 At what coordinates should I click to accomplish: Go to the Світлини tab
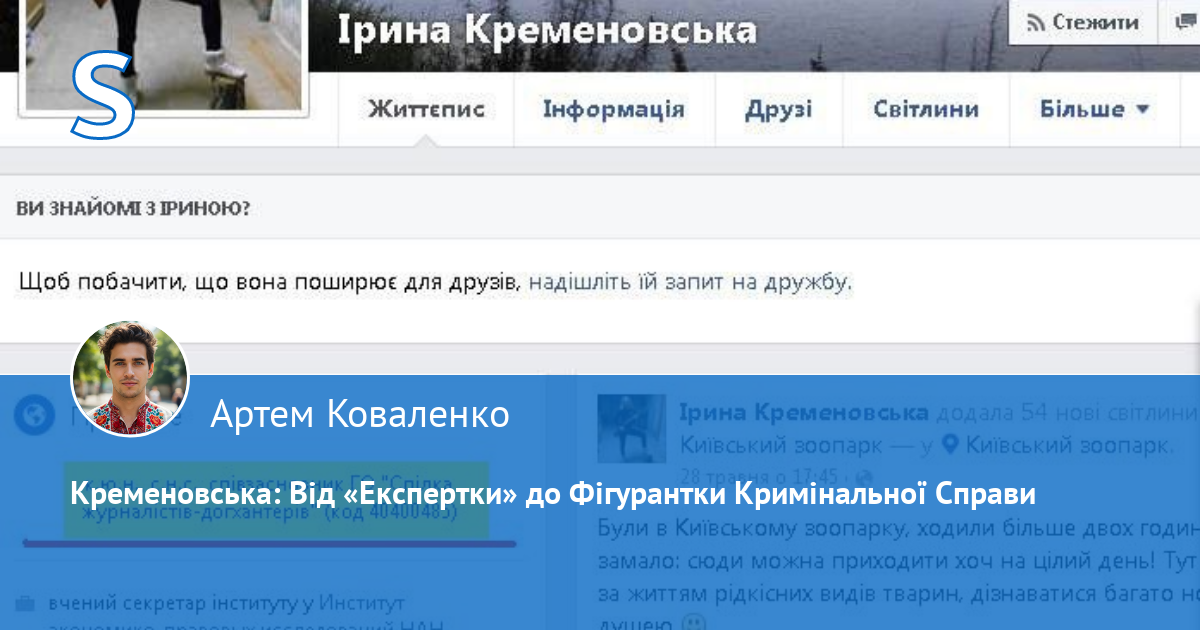click(x=925, y=109)
